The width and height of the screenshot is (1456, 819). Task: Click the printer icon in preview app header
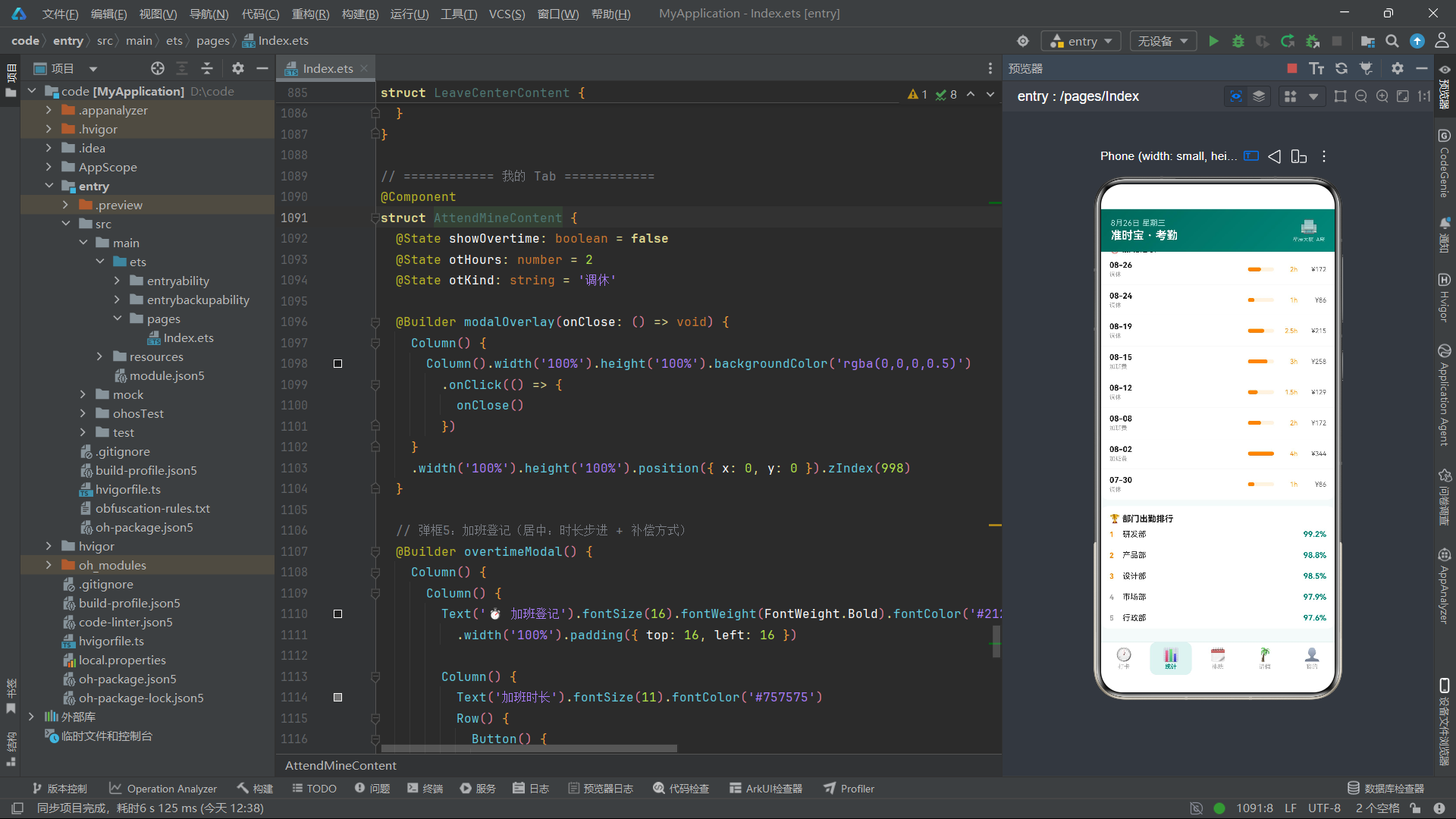pyautogui.click(x=1309, y=227)
